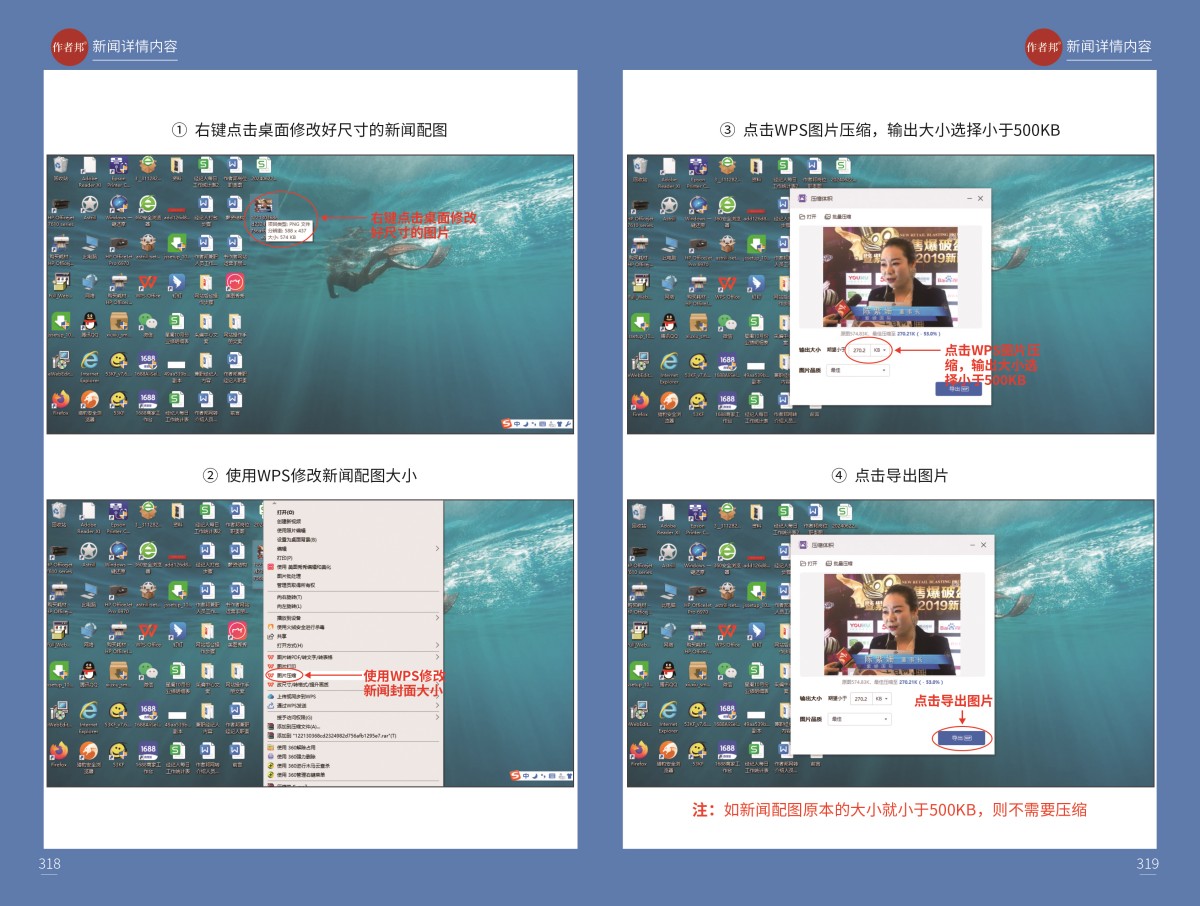The image size is (1200, 906).
Task: Expand 图片转PDF submenu arrow in step ② context menu
Action: click(x=437, y=657)
